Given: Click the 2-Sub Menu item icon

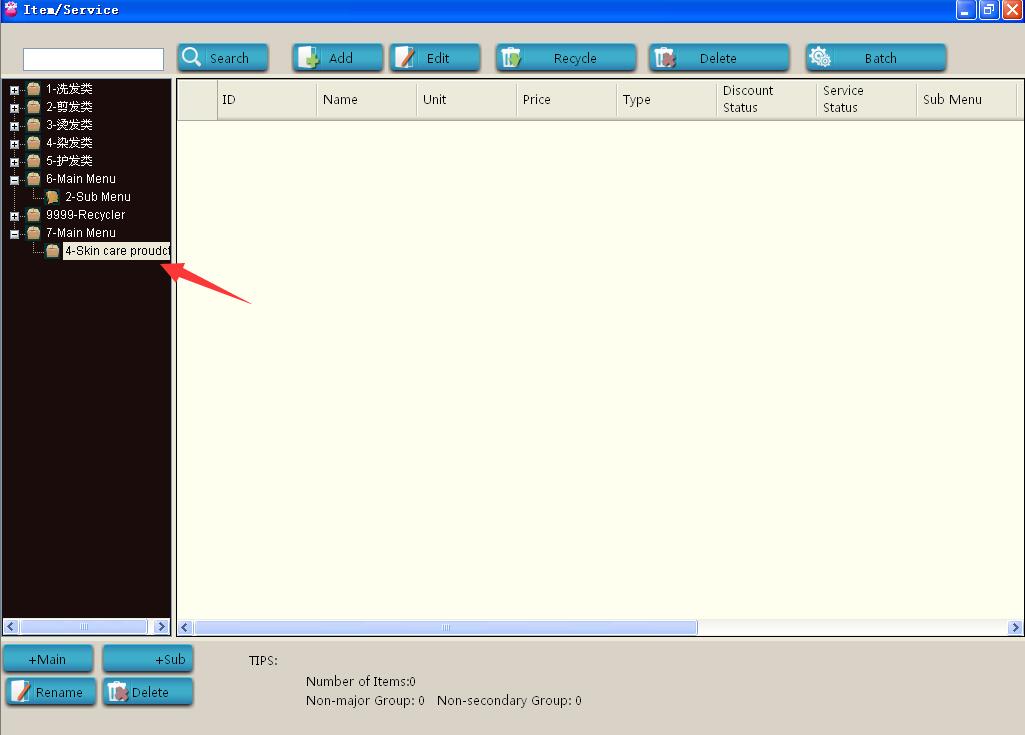Looking at the screenshot, I should pyautogui.click(x=53, y=197).
